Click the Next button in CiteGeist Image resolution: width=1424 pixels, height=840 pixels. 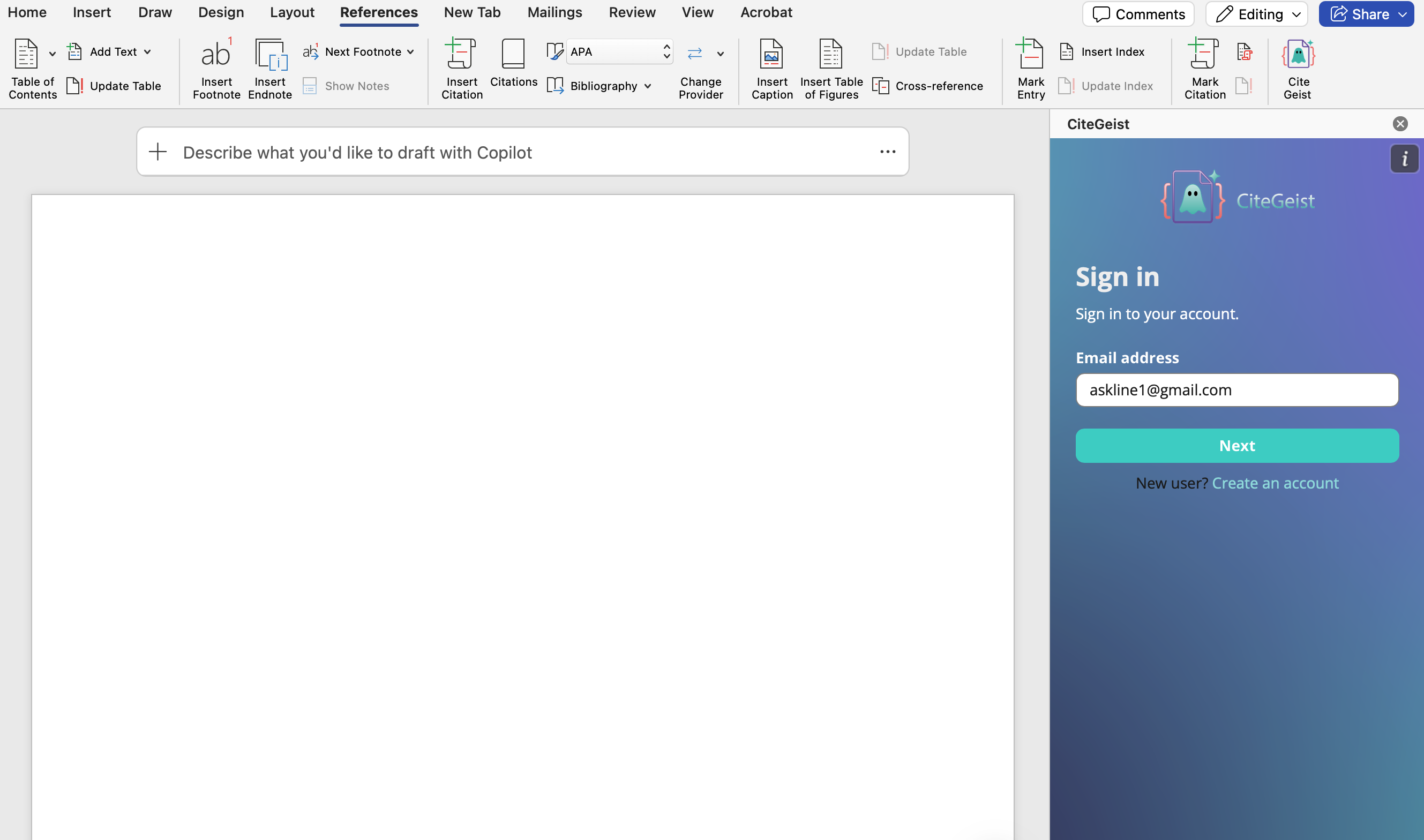[1236, 446]
